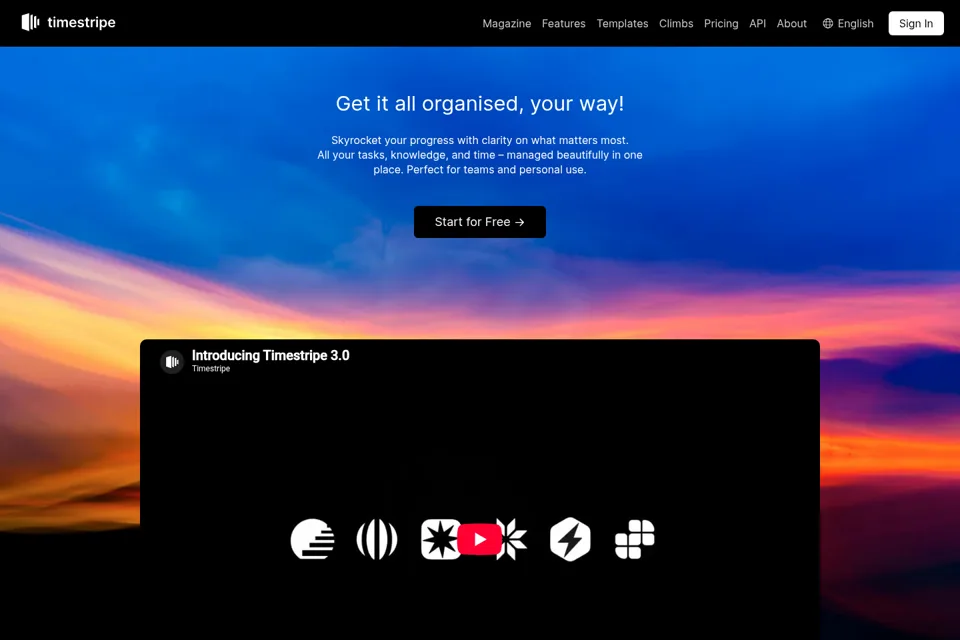
Task: Open the Timestripe channel name link
Action: click(x=211, y=369)
